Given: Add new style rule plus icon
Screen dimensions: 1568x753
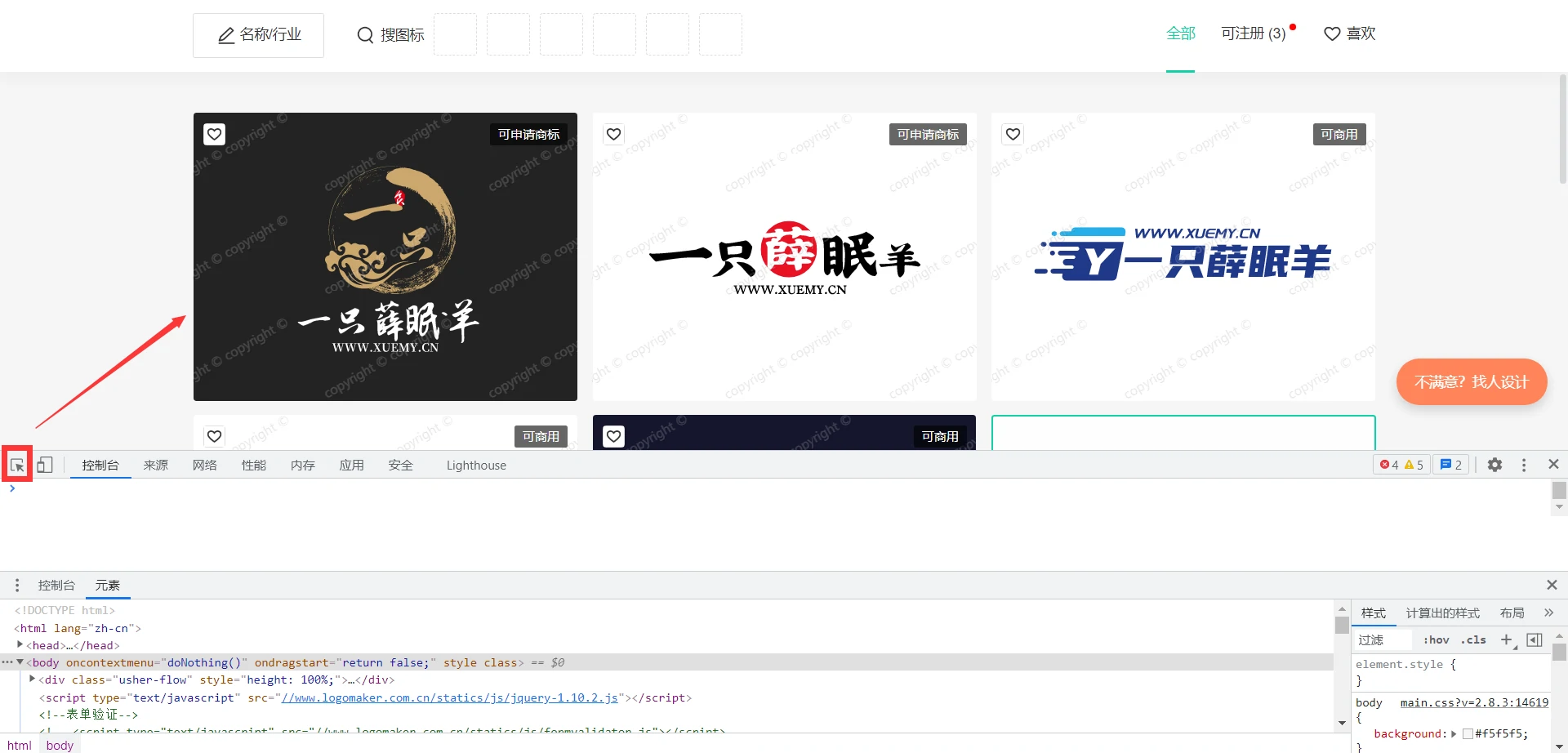Looking at the screenshot, I should tap(1508, 639).
